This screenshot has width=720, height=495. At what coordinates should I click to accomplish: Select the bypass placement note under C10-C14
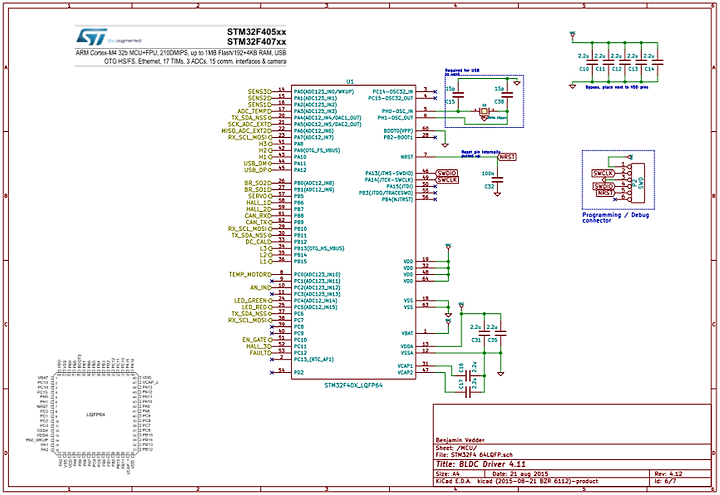(617, 87)
